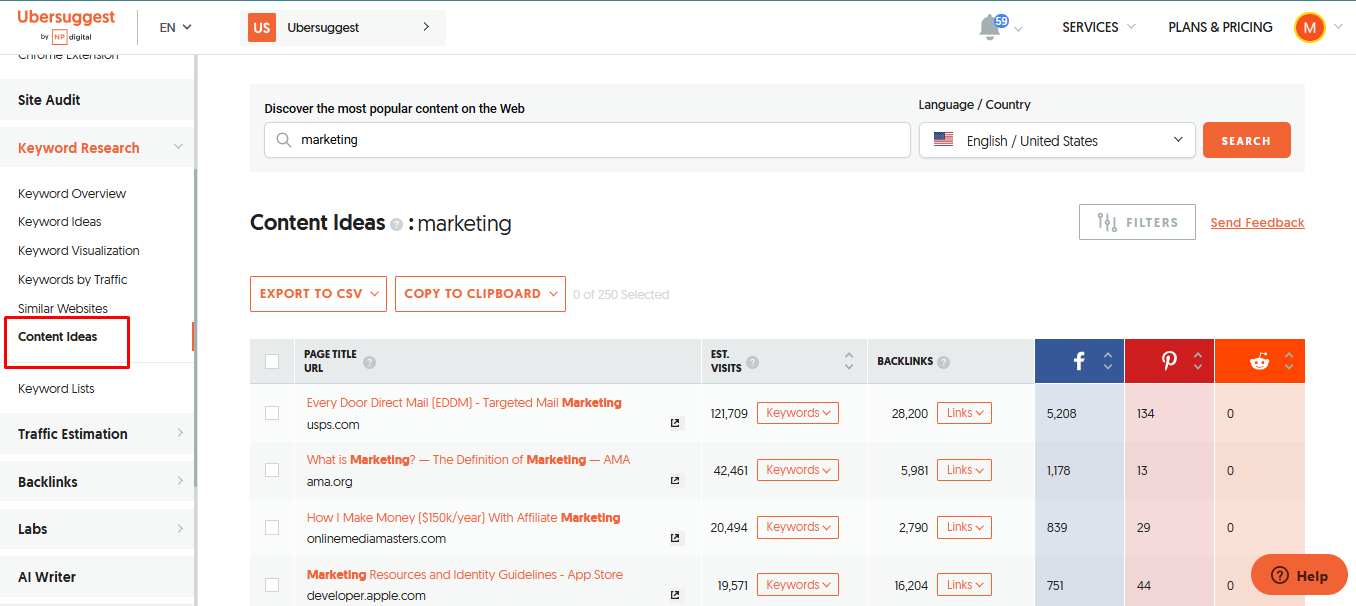Open AI Writer in sidebar
The height and width of the screenshot is (606, 1356).
(96, 577)
